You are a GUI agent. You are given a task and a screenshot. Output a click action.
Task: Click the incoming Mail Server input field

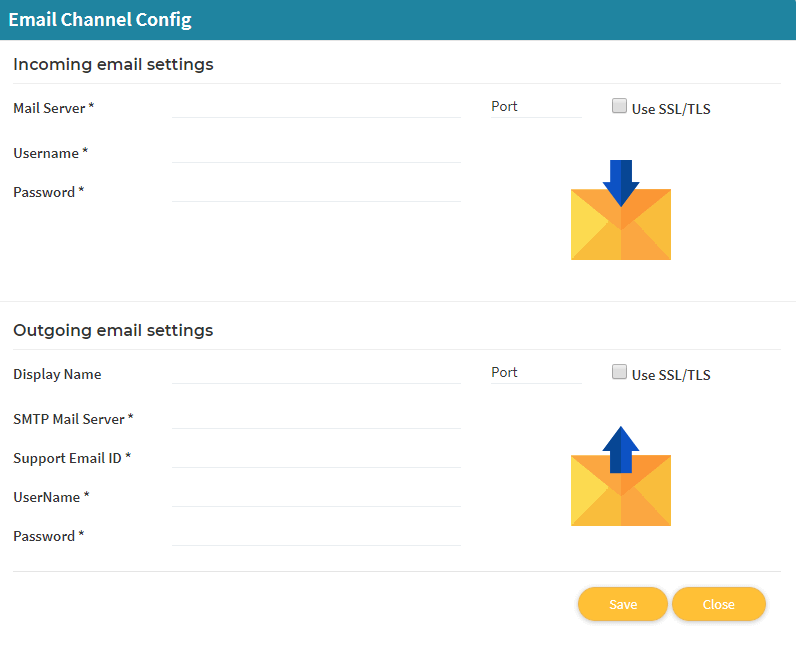[316, 108]
